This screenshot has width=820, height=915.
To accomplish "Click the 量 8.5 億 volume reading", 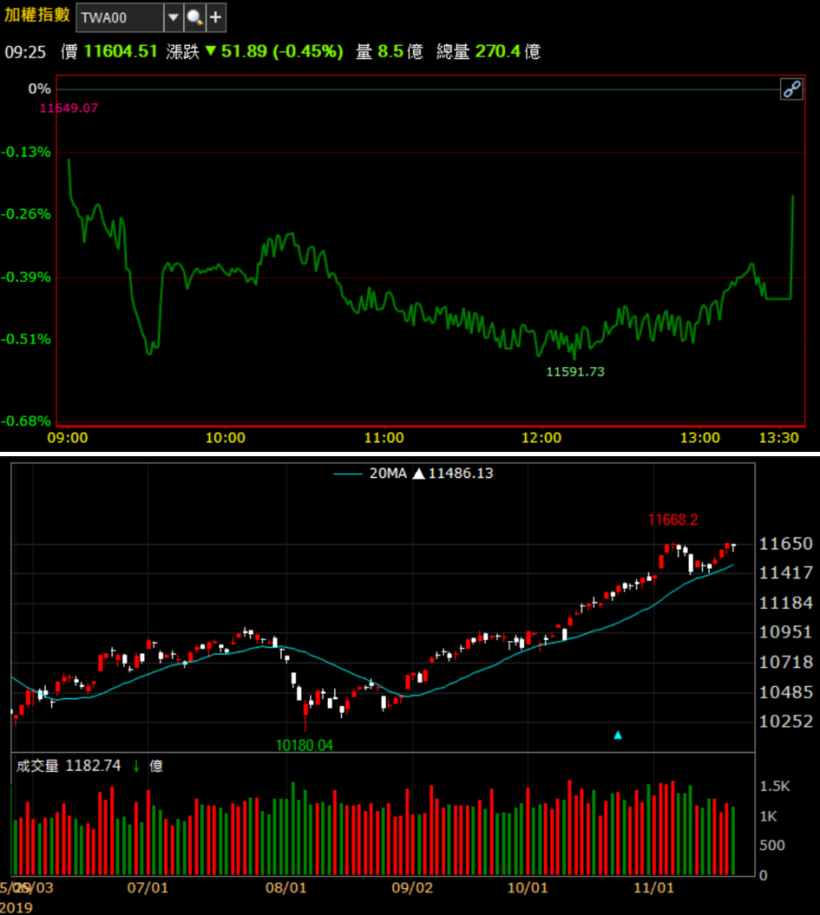I will coord(389,51).
